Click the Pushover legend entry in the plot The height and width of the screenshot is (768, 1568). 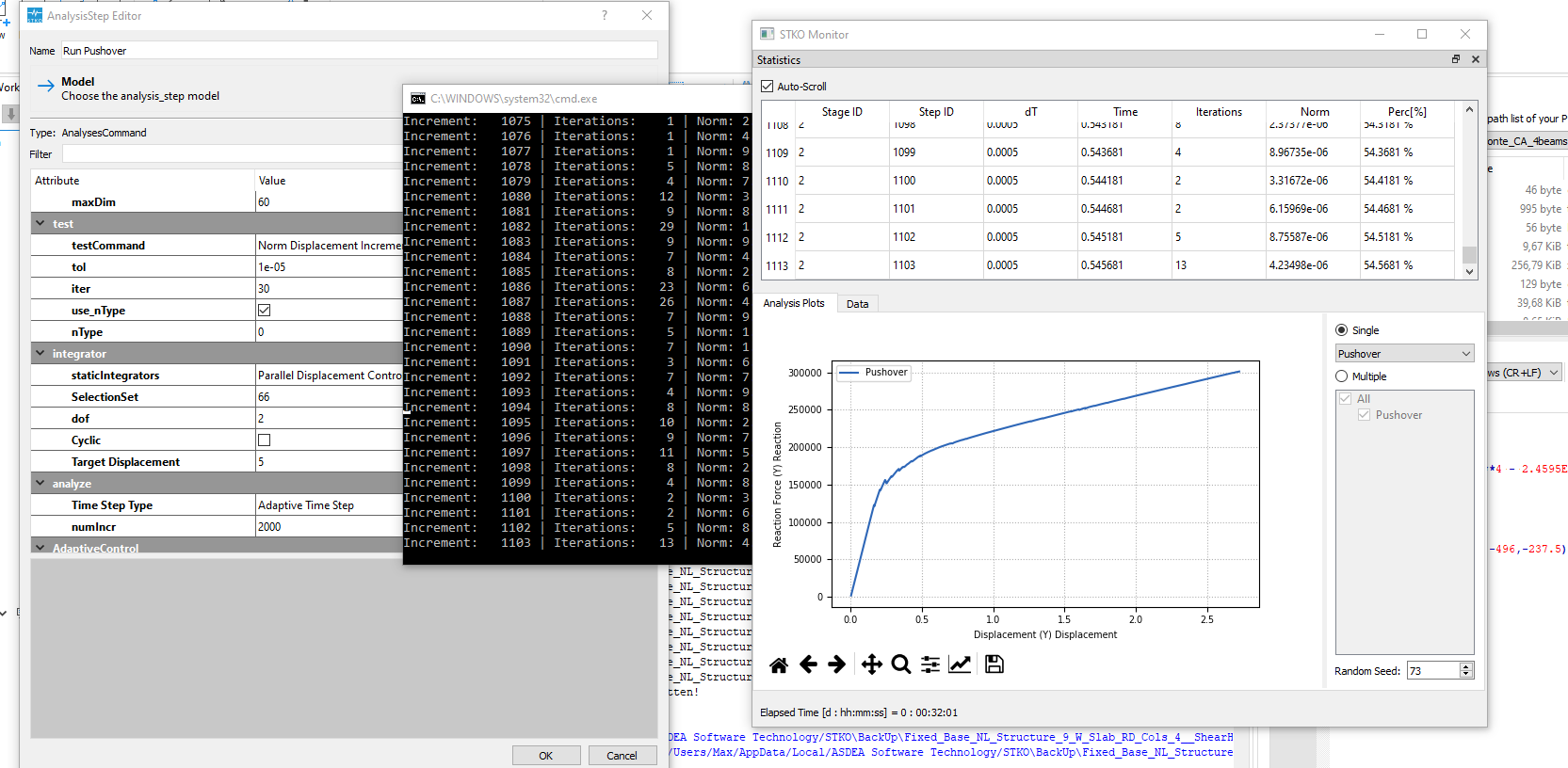(x=873, y=373)
